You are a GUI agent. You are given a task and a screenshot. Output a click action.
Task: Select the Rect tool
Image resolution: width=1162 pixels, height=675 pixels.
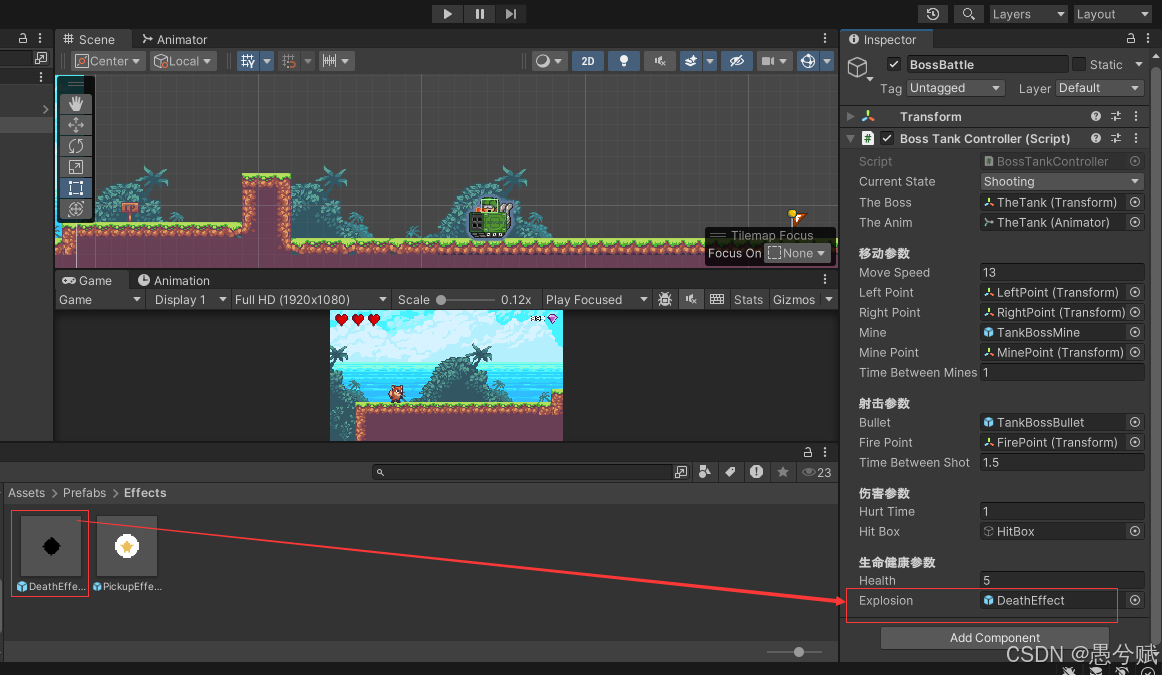[76, 187]
